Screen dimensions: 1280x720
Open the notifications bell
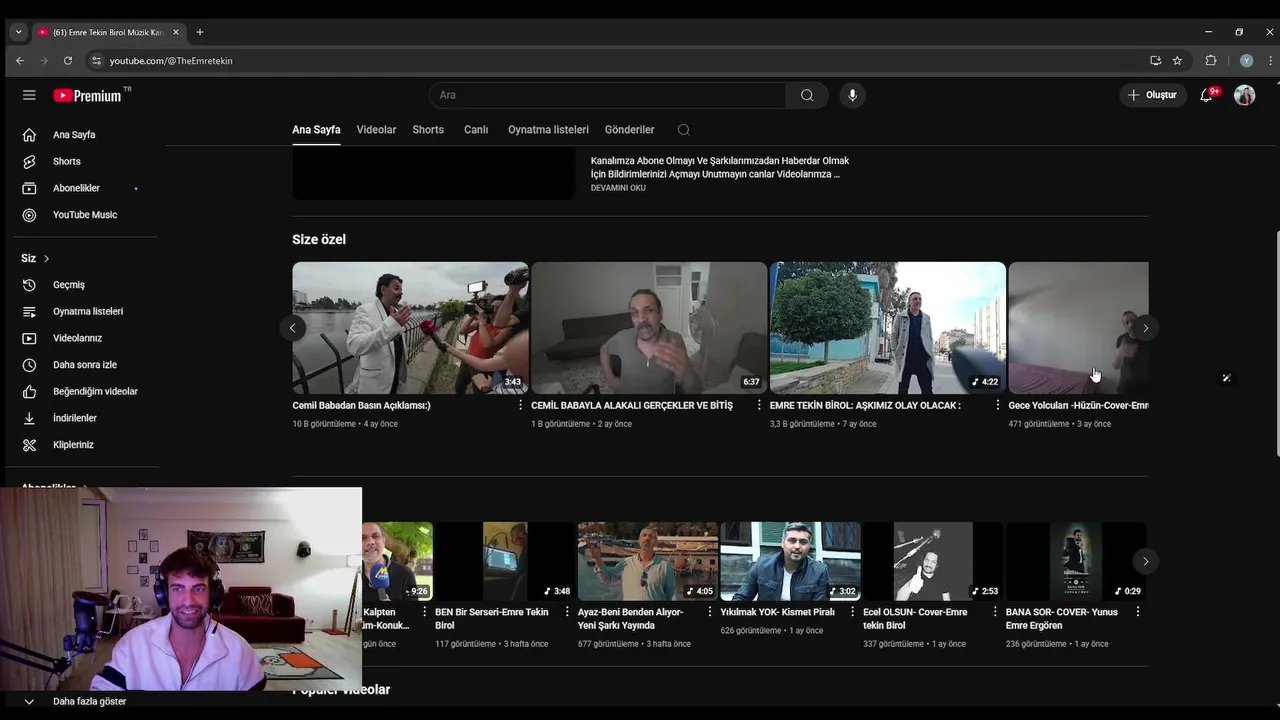point(1207,95)
